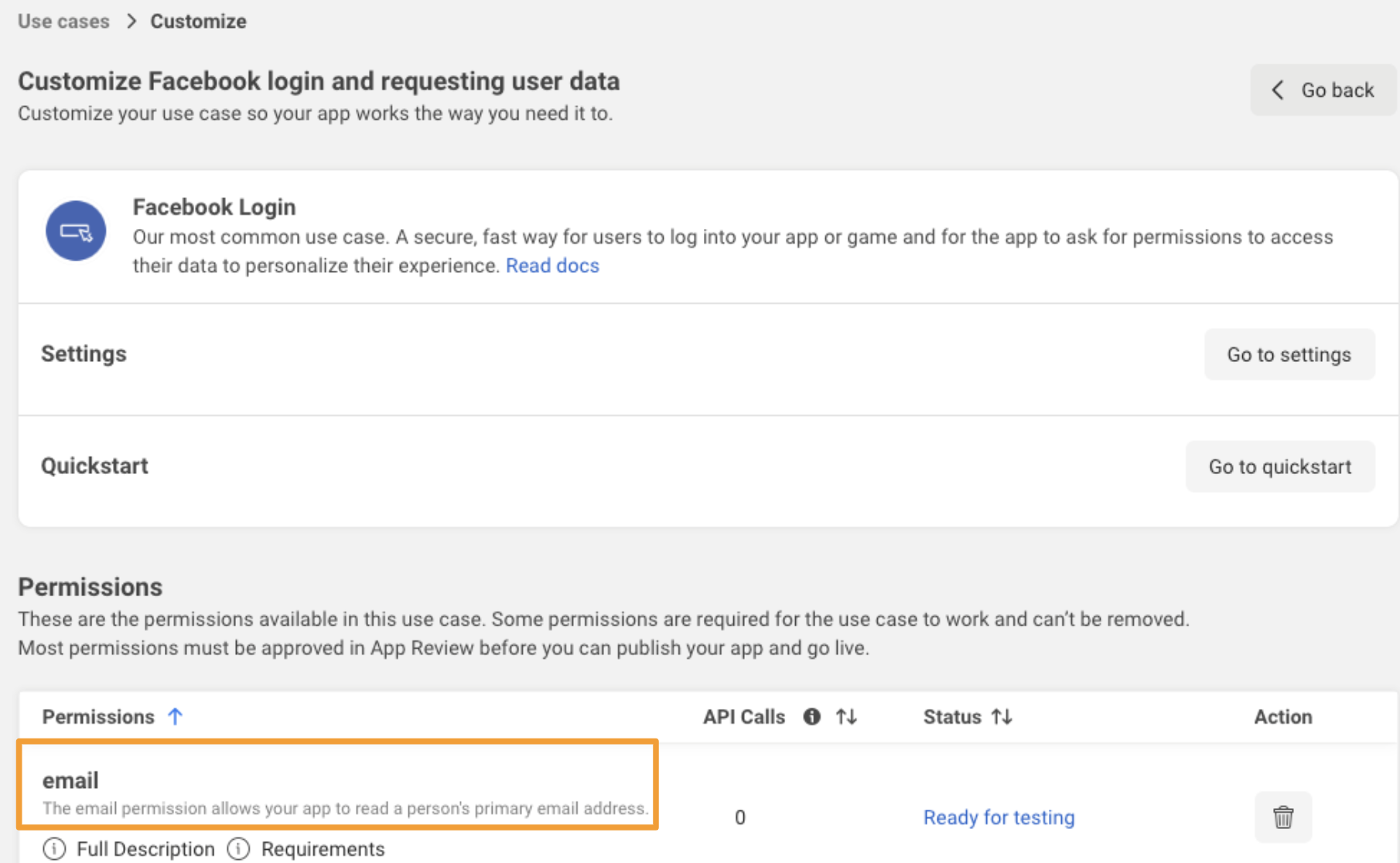Image resolution: width=1400 pixels, height=863 pixels.
Task: Sort table by Status arrows
Action: click(x=1002, y=717)
